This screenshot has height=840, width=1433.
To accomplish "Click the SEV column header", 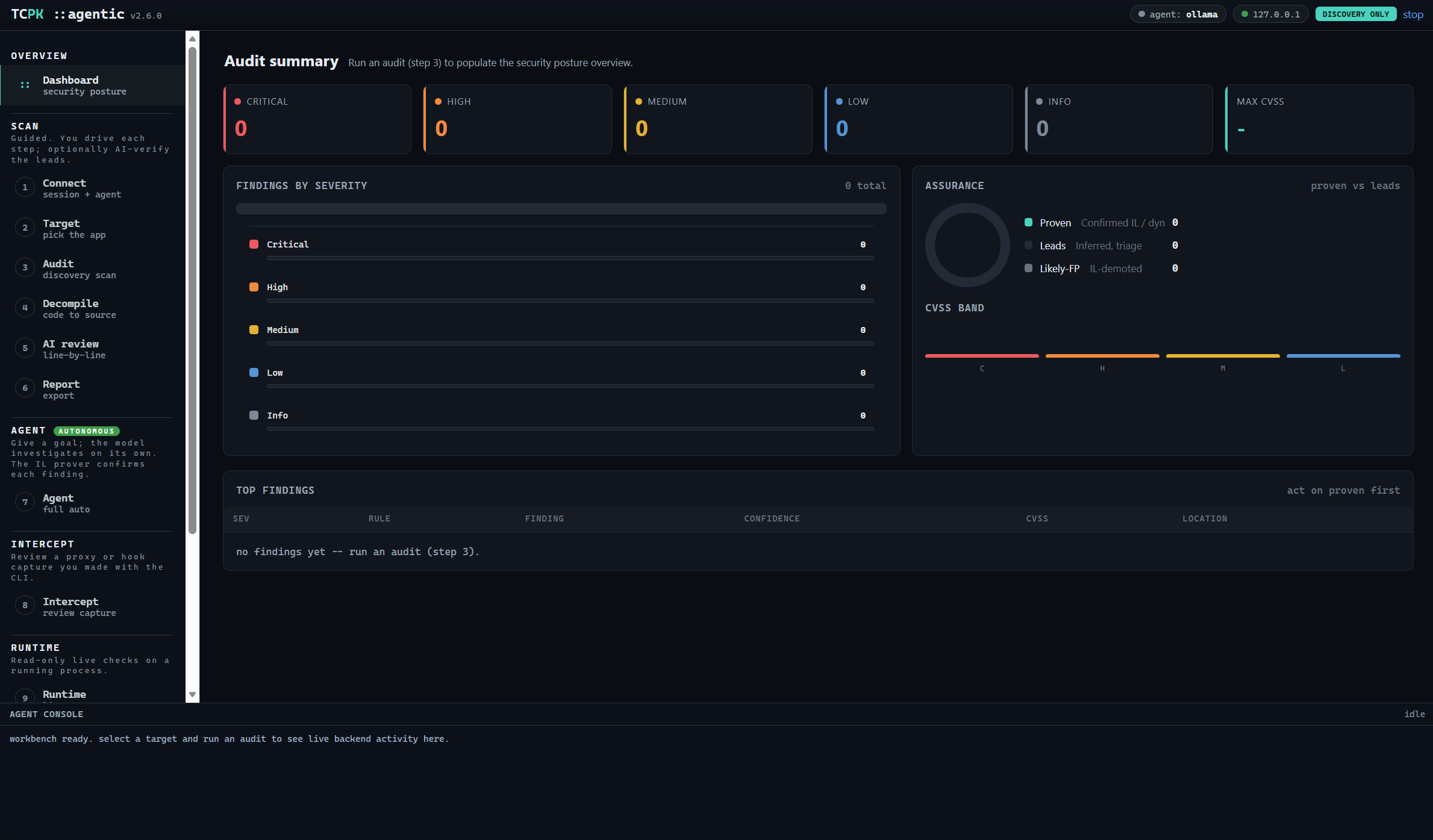I will pos(241,518).
